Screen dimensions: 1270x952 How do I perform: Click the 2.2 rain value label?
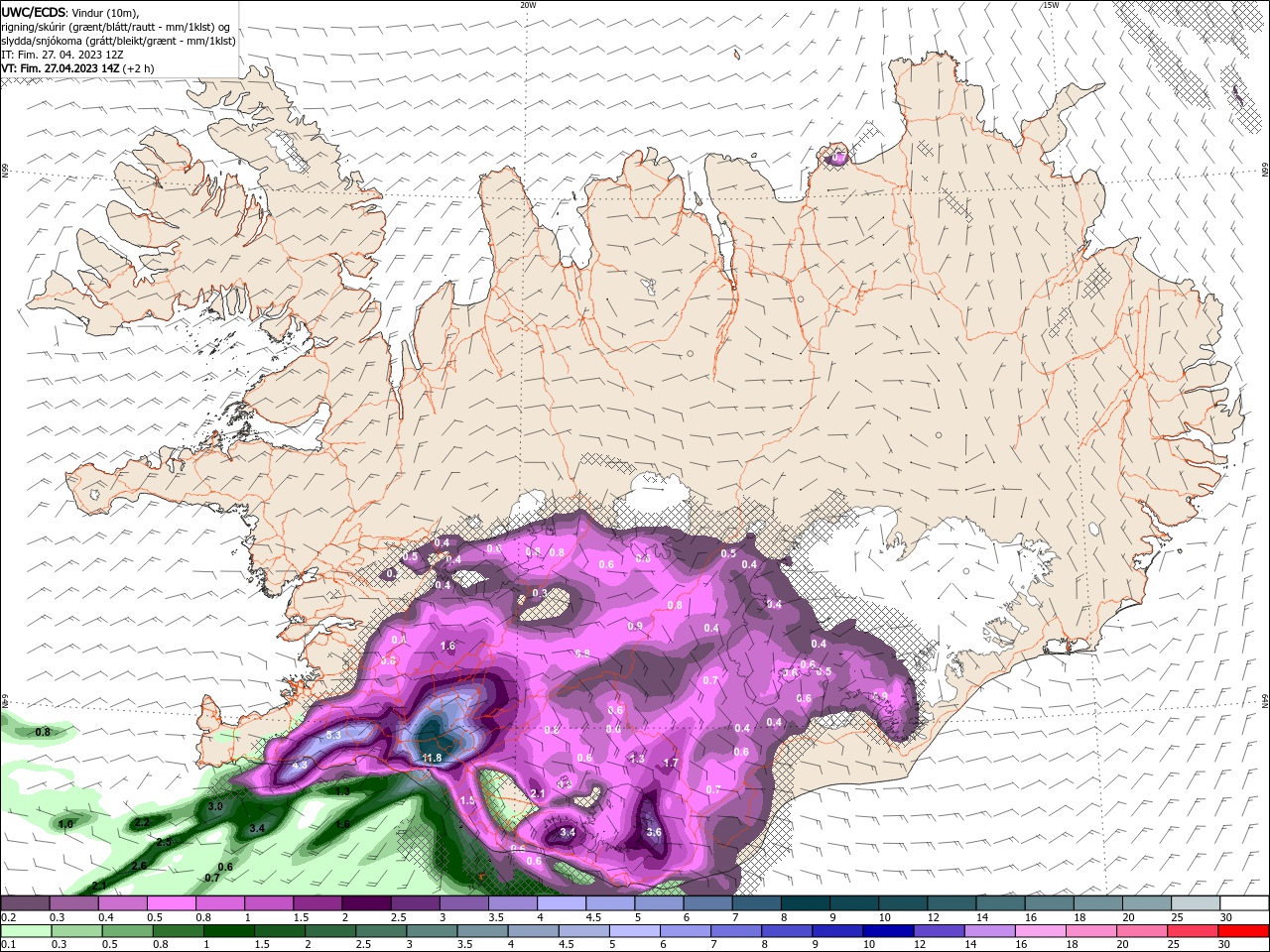142,822
